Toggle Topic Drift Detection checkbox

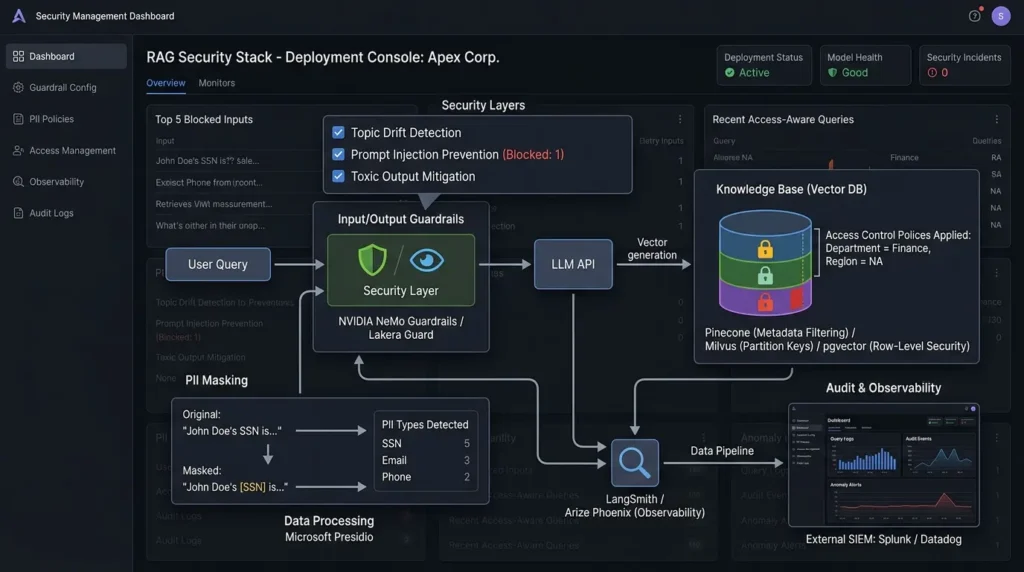pyautogui.click(x=338, y=133)
